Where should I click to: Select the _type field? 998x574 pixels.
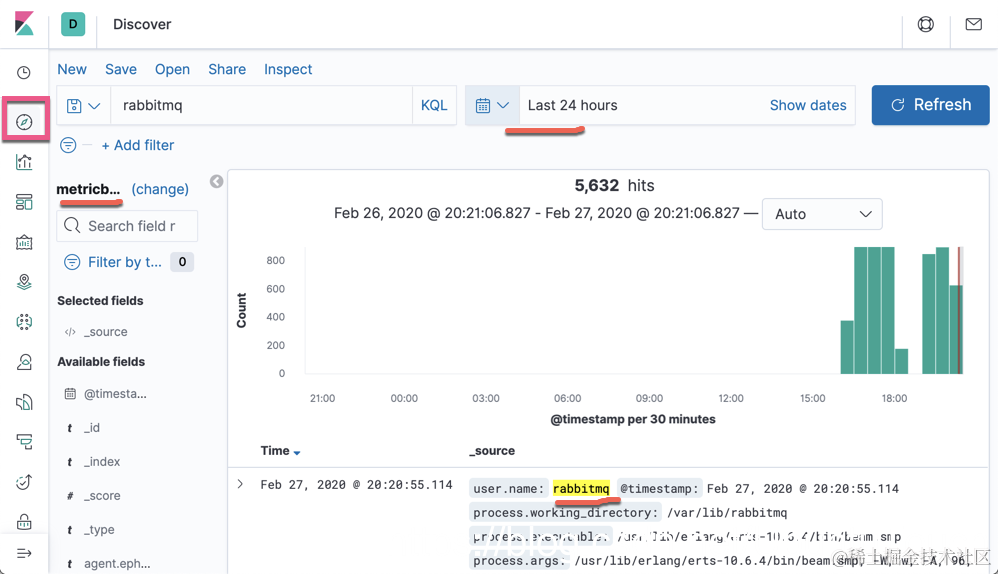tap(99, 529)
